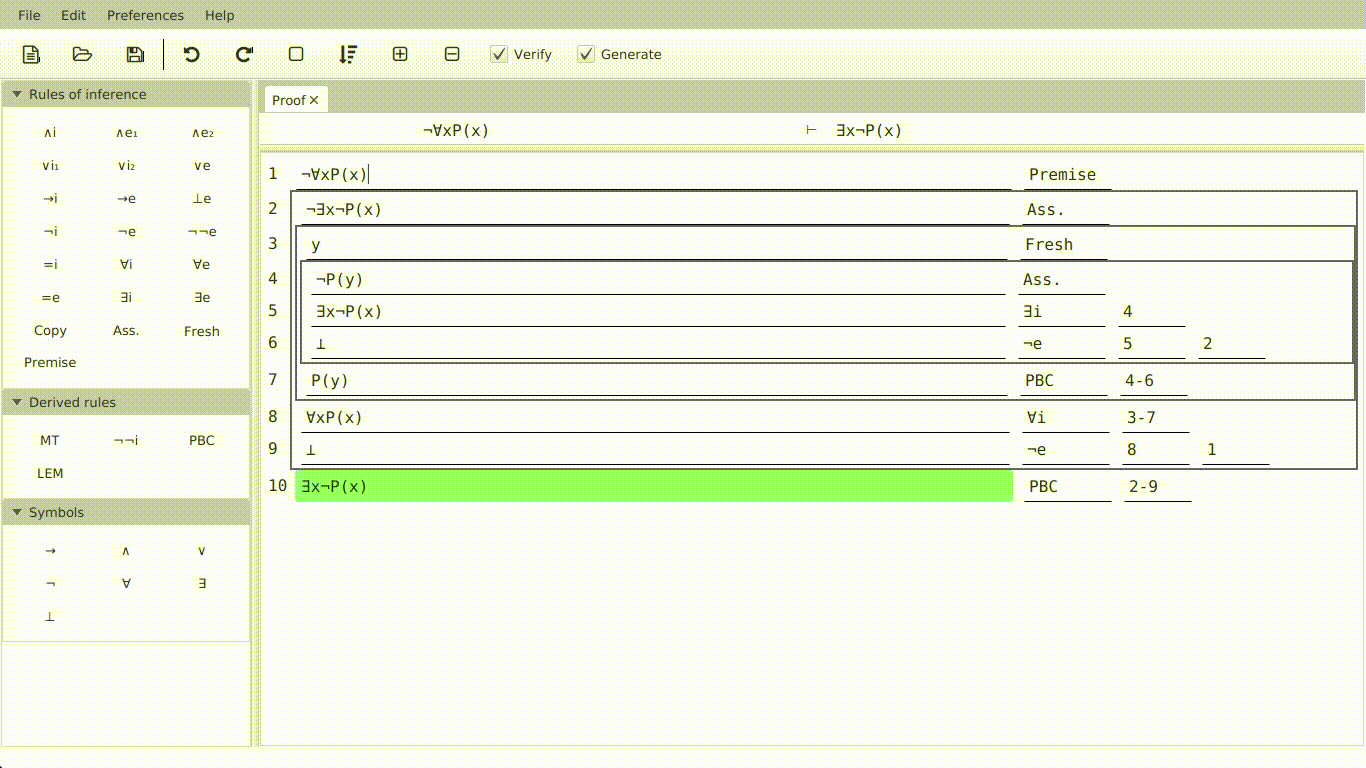Apply the ¬i negation introduction rule
Screen dimensions: 1366x768
50,232
